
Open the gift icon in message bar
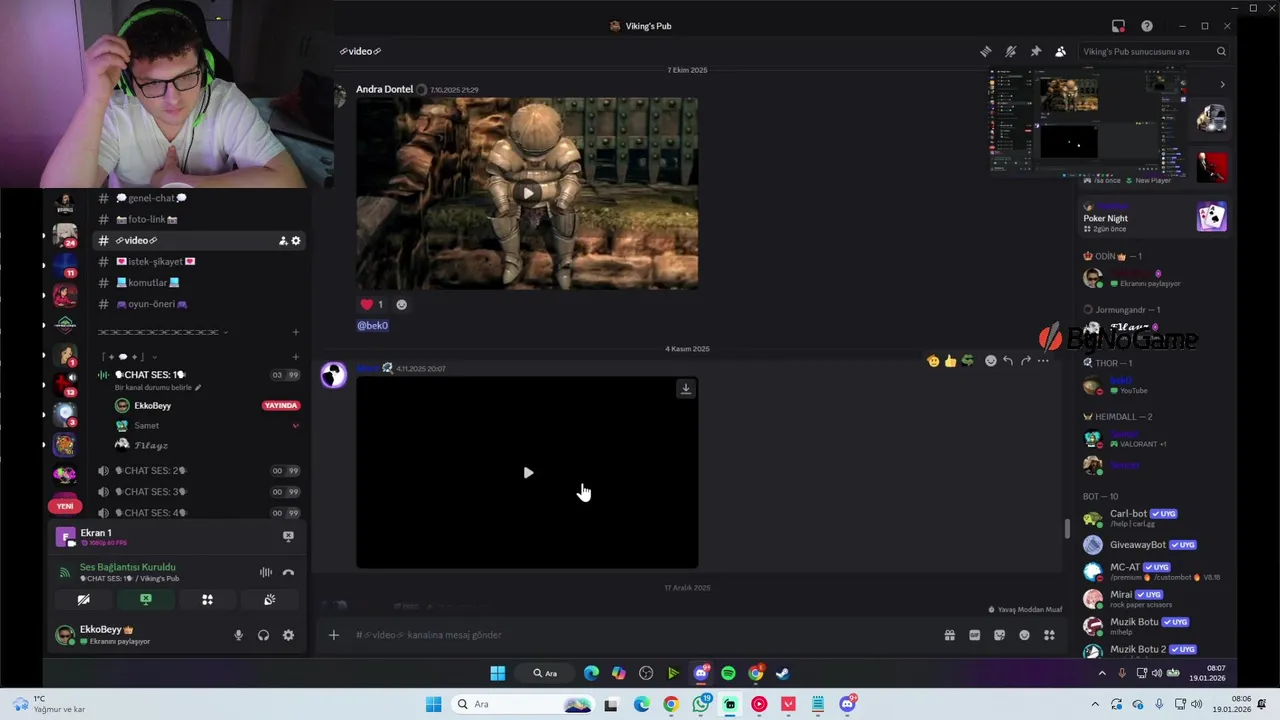(x=950, y=635)
